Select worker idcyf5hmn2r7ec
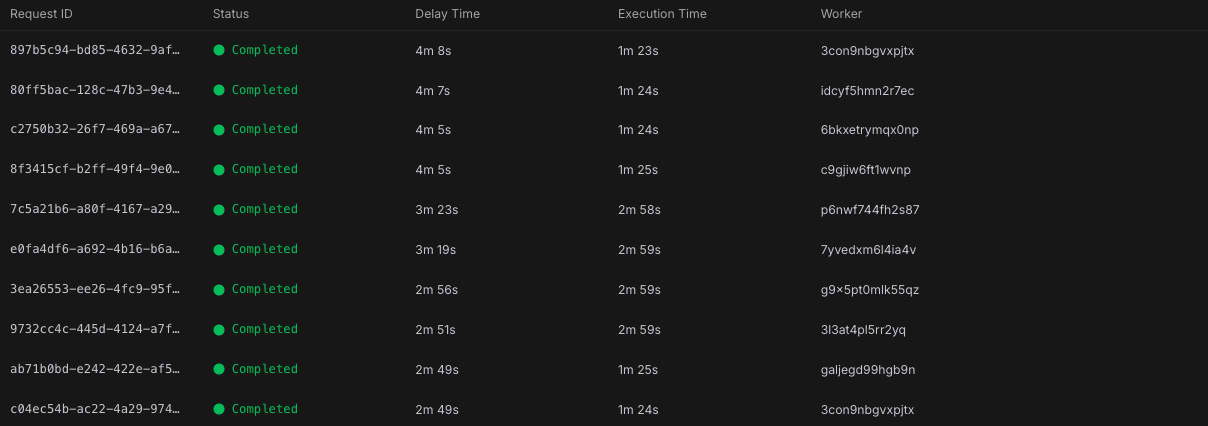The width and height of the screenshot is (1208, 426). point(867,91)
